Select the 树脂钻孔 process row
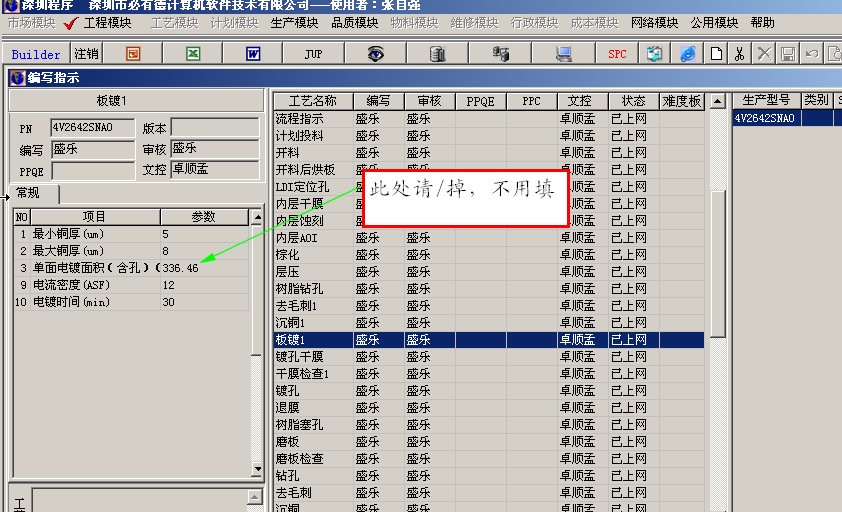Viewport: 842px width, 512px height. pos(489,289)
